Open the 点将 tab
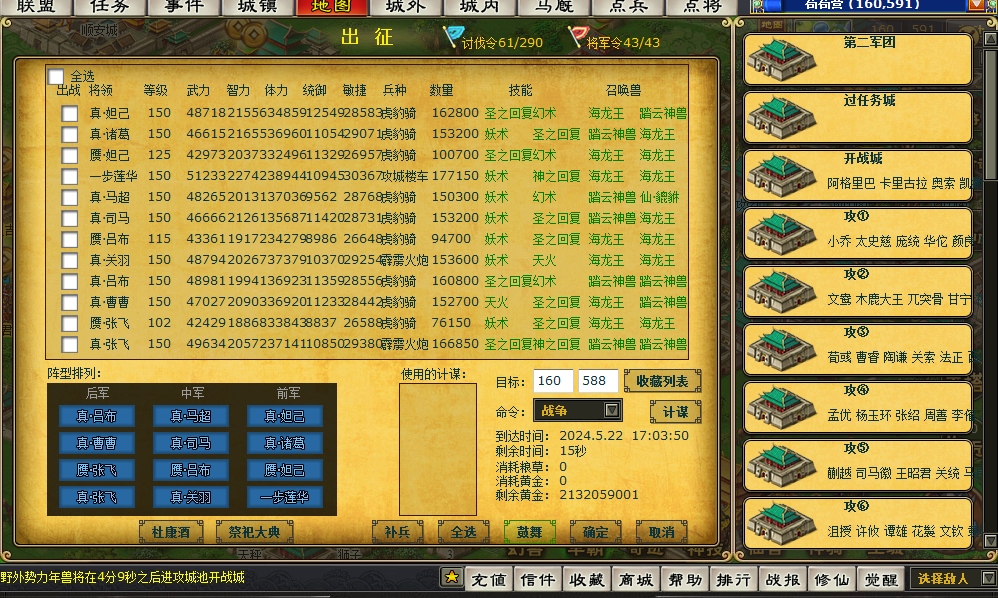The height and width of the screenshot is (598, 998). (701, 7)
